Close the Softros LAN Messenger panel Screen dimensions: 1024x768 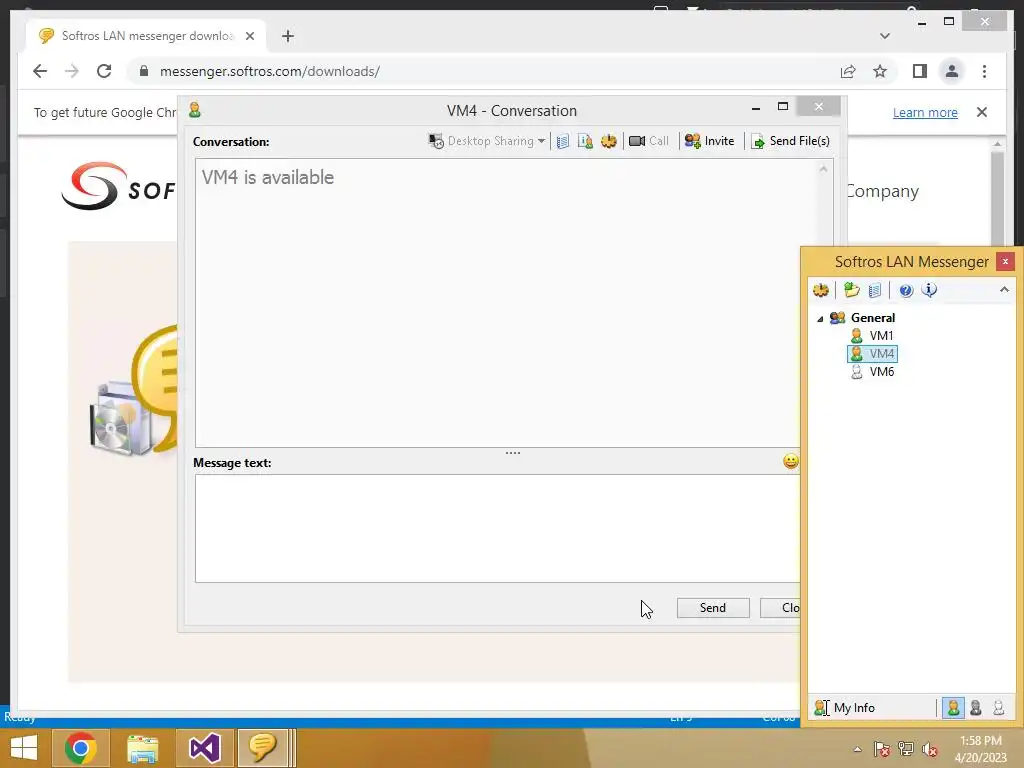pos(1005,261)
